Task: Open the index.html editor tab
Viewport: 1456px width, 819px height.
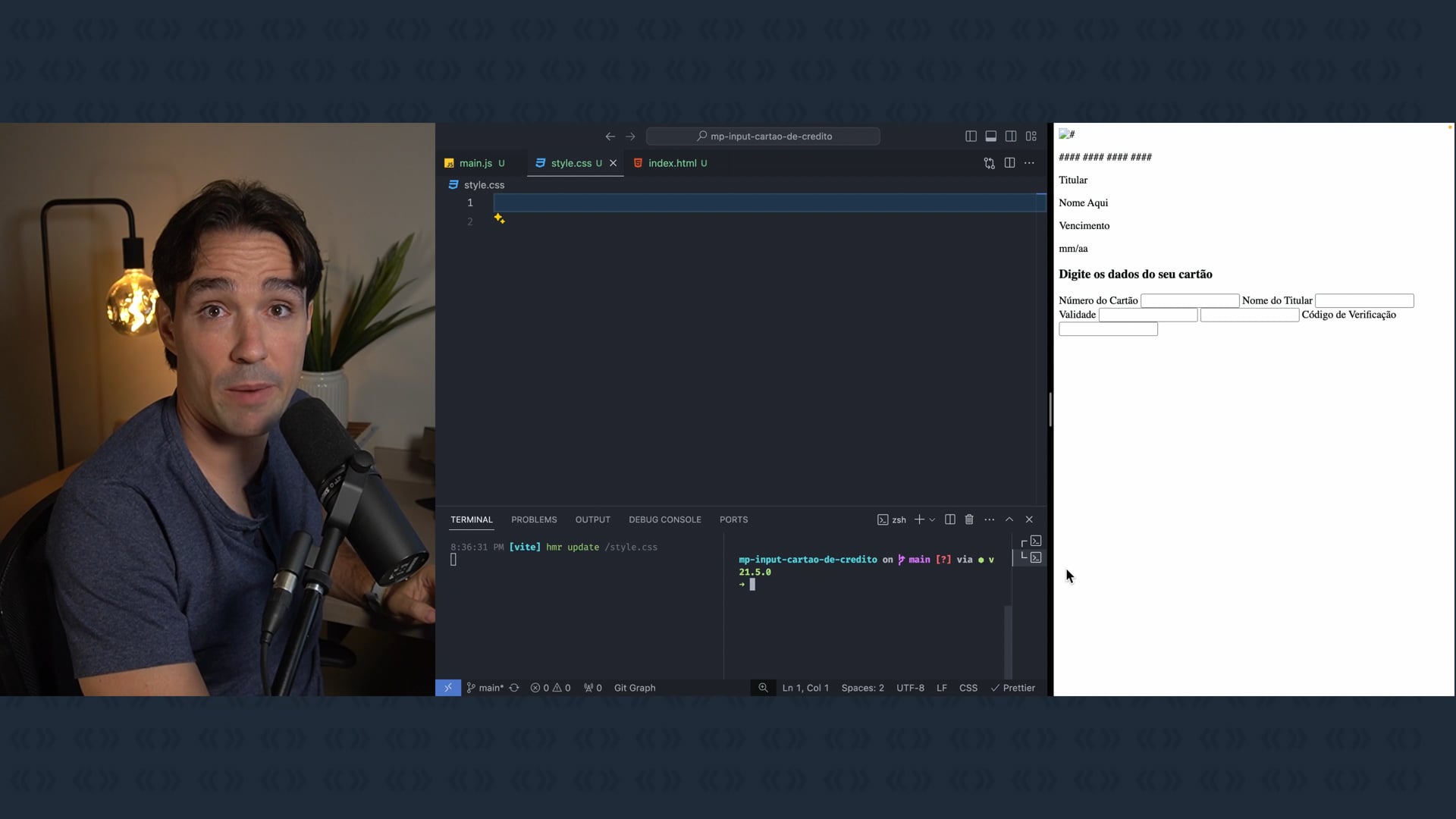Action: (x=671, y=163)
